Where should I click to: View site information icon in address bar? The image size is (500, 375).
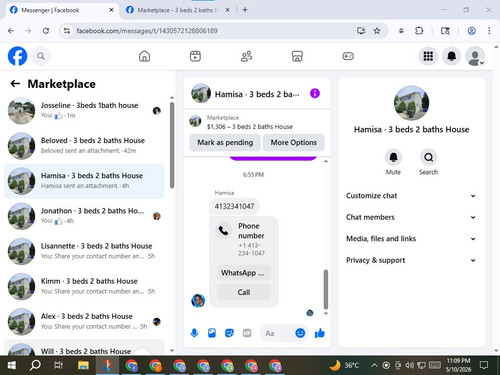point(67,31)
